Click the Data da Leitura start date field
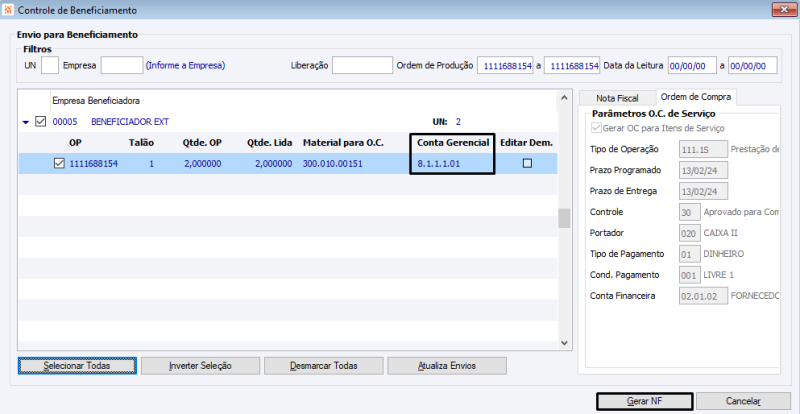 tap(692, 66)
